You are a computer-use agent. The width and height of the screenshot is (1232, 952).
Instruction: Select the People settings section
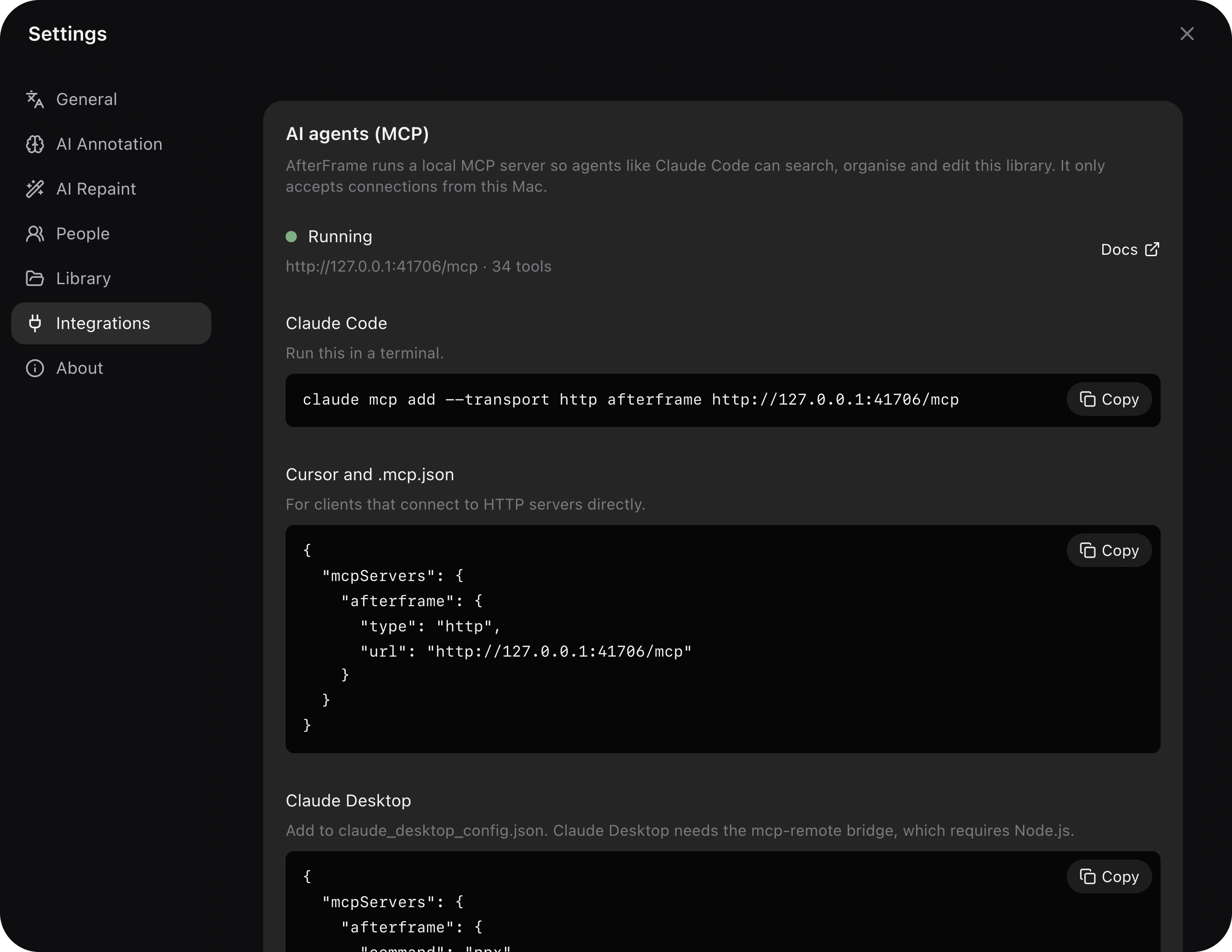click(x=111, y=233)
